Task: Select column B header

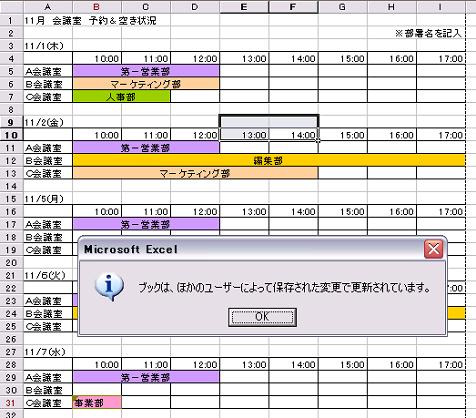Action: [97, 7]
